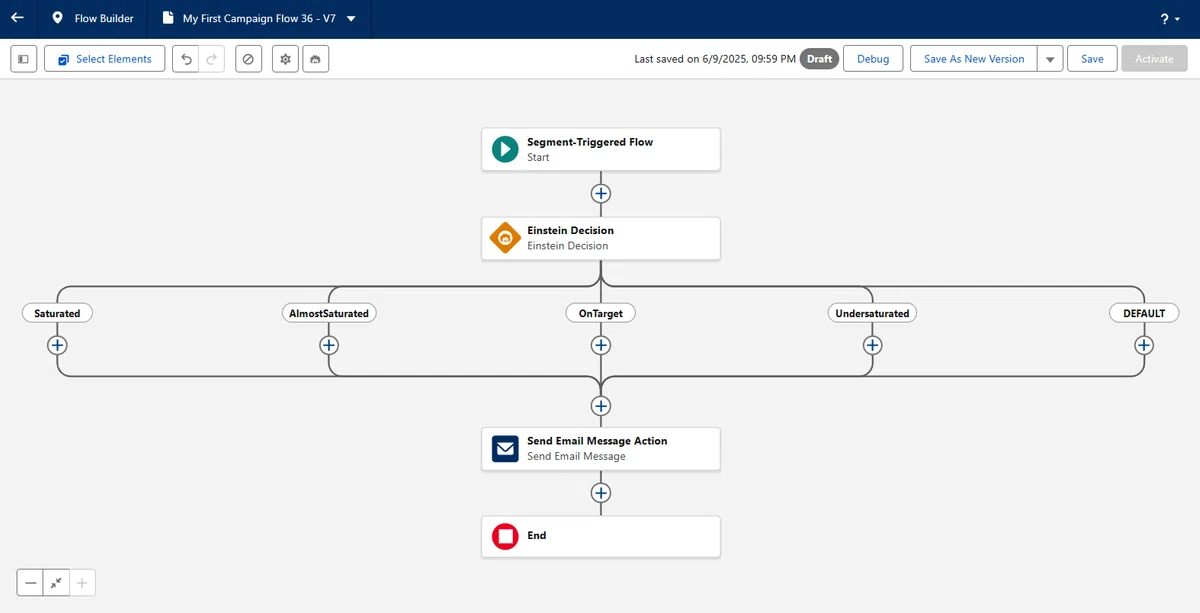Click the AlmostSaturated branch label
Screen dimensions: 1200x613
point(329,313)
